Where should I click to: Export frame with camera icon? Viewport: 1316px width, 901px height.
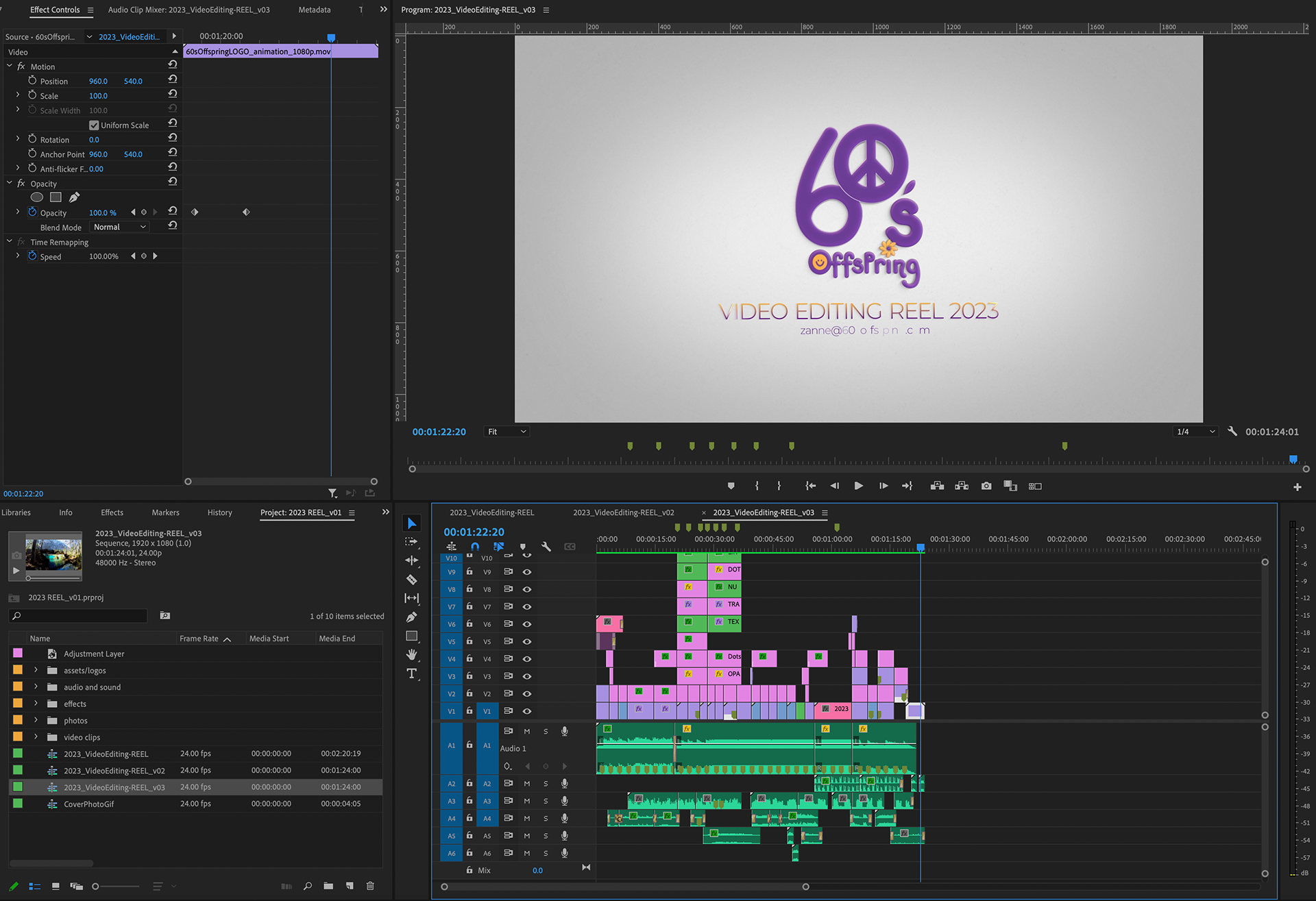click(x=986, y=486)
